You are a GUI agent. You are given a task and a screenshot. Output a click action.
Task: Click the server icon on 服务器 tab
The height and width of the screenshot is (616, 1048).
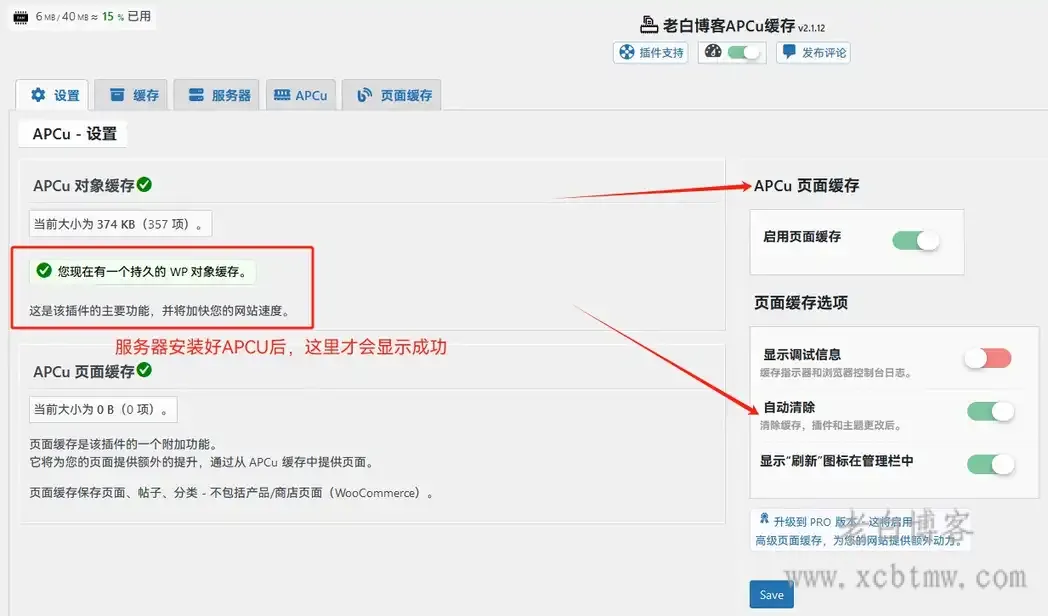click(197, 95)
